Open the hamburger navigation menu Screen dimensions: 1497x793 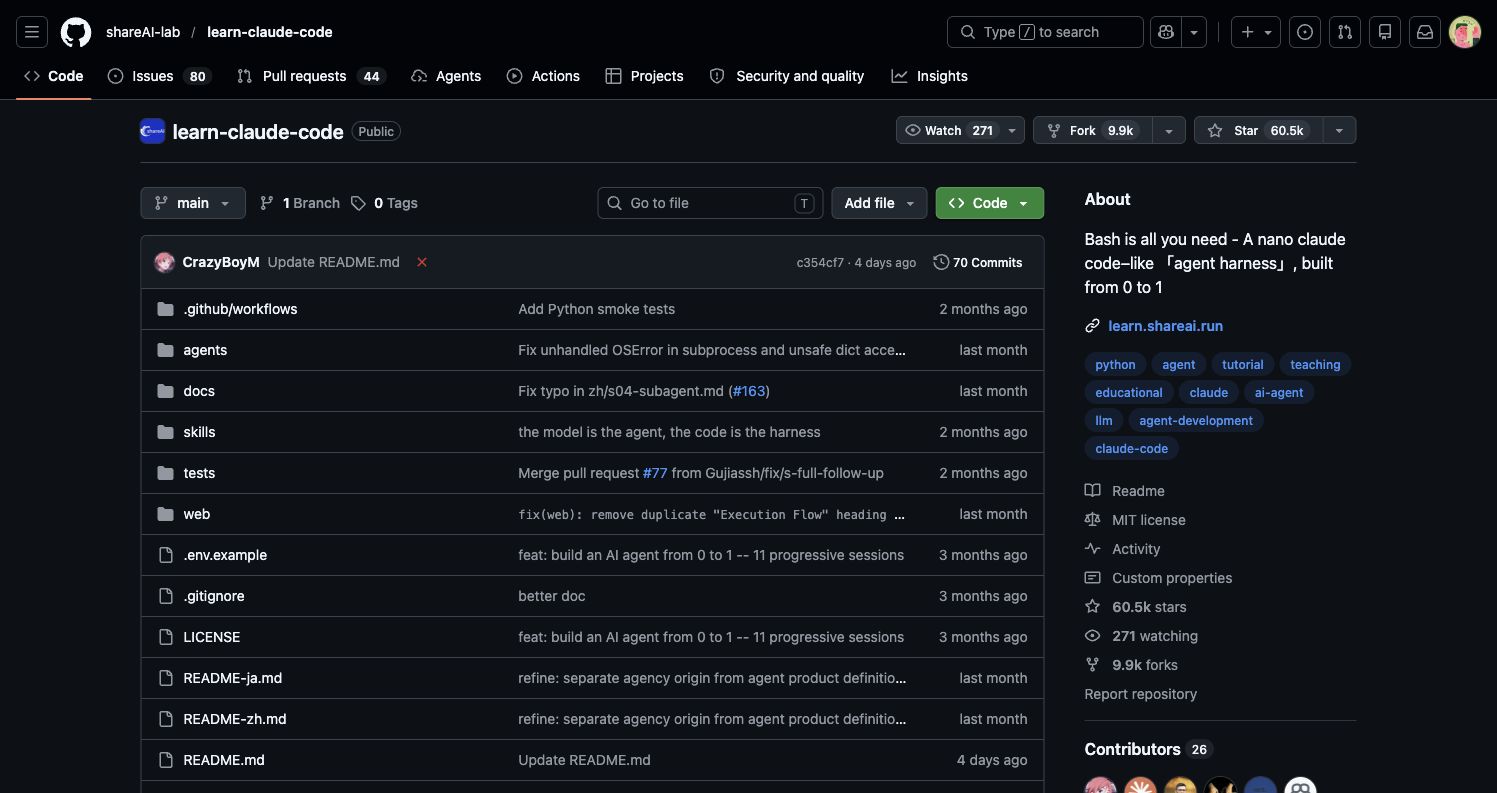click(32, 32)
